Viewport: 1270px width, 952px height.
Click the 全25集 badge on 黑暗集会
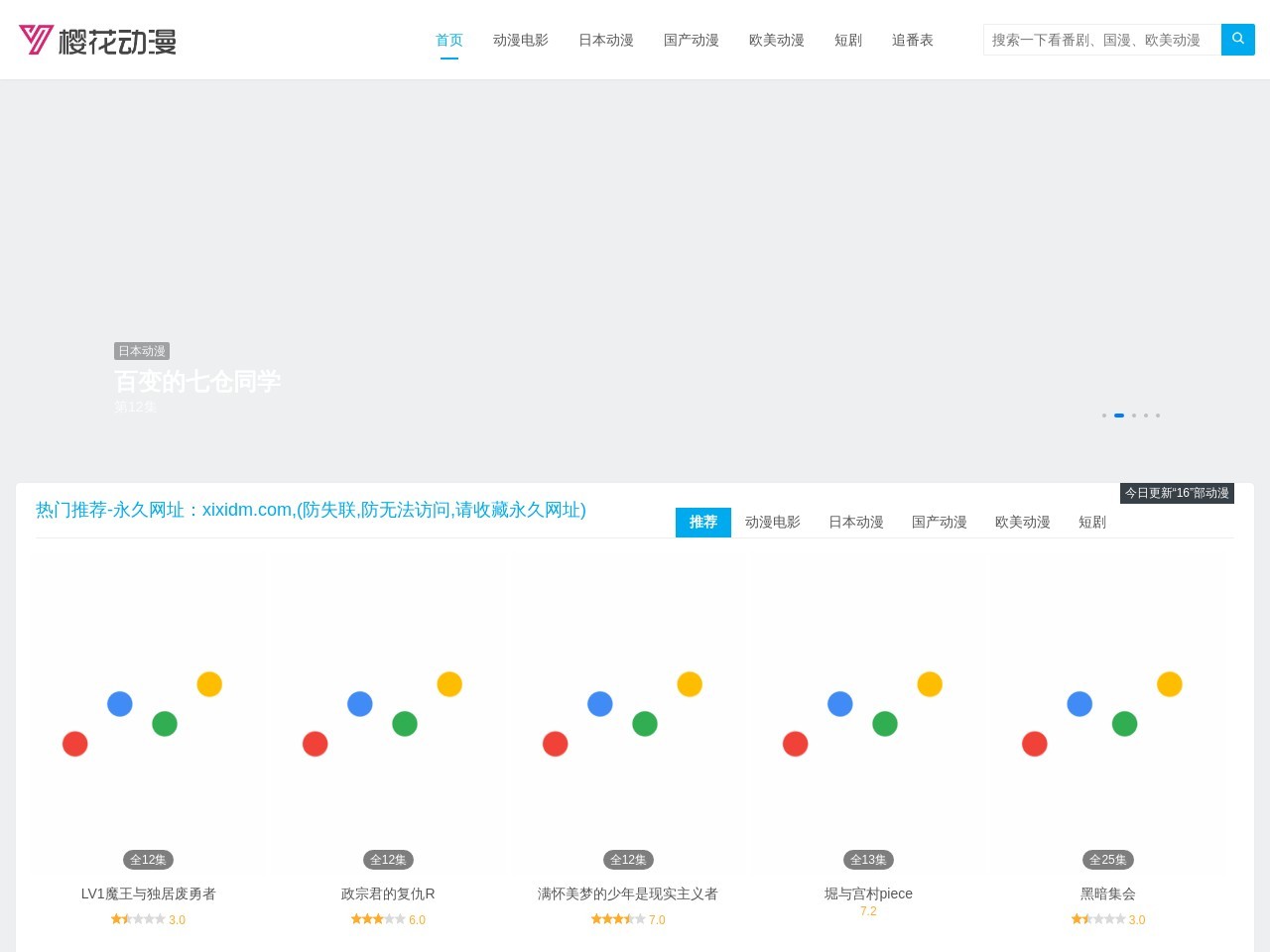[x=1108, y=860]
